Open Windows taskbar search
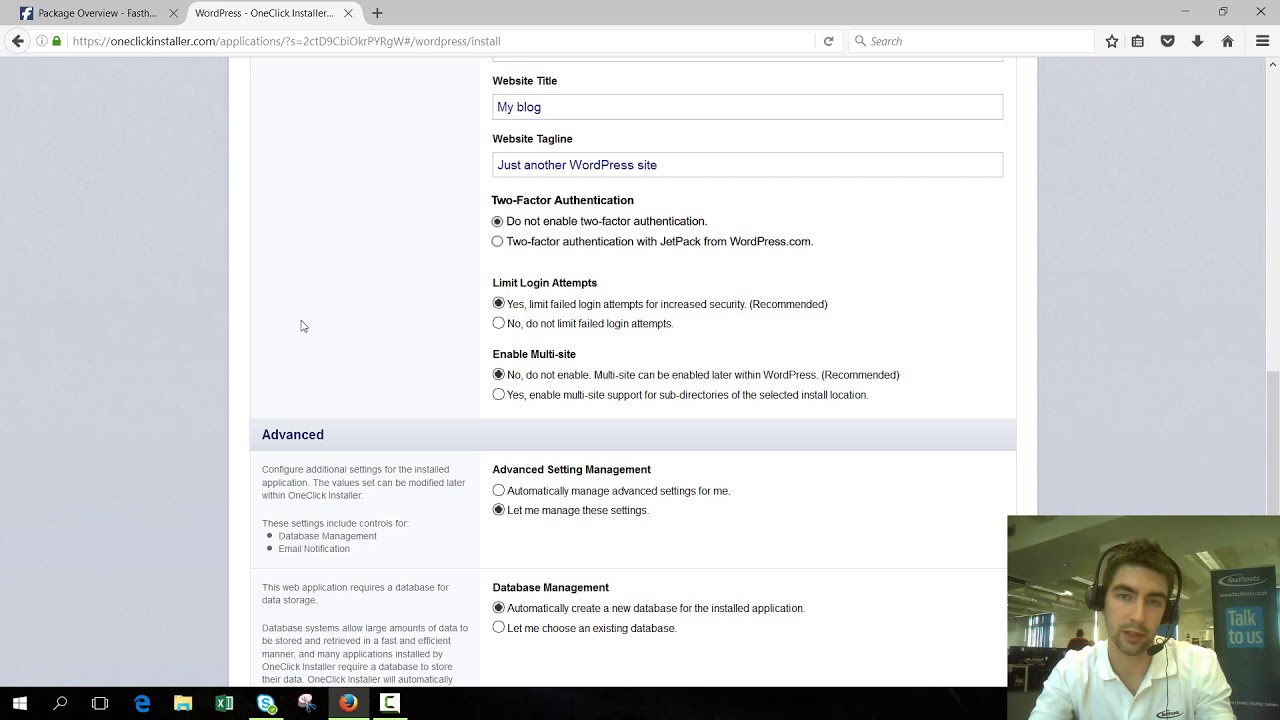 pos(60,703)
